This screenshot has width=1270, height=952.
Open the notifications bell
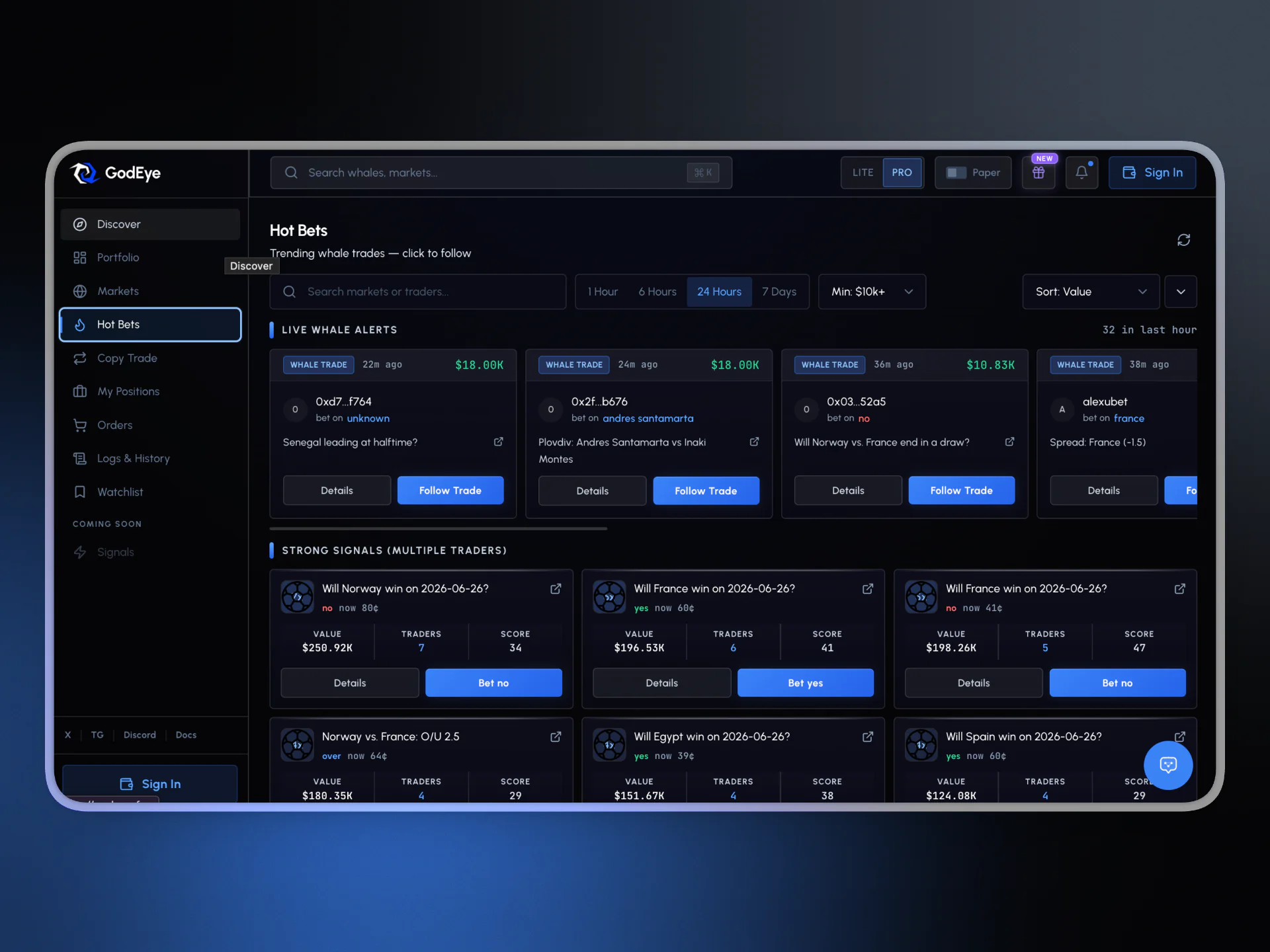click(x=1081, y=173)
